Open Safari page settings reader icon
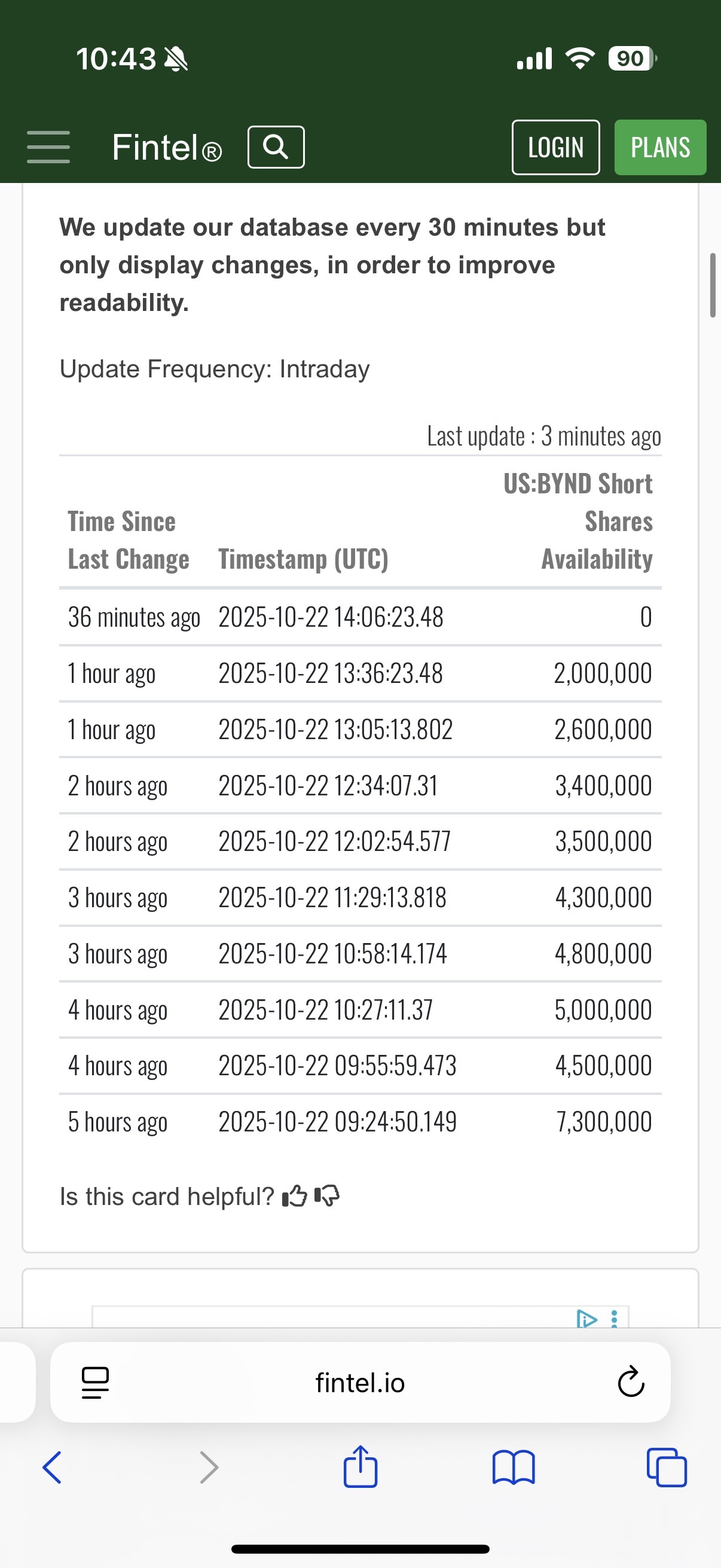Viewport: 721px width, 1568px height. (x=95, y=1383)
